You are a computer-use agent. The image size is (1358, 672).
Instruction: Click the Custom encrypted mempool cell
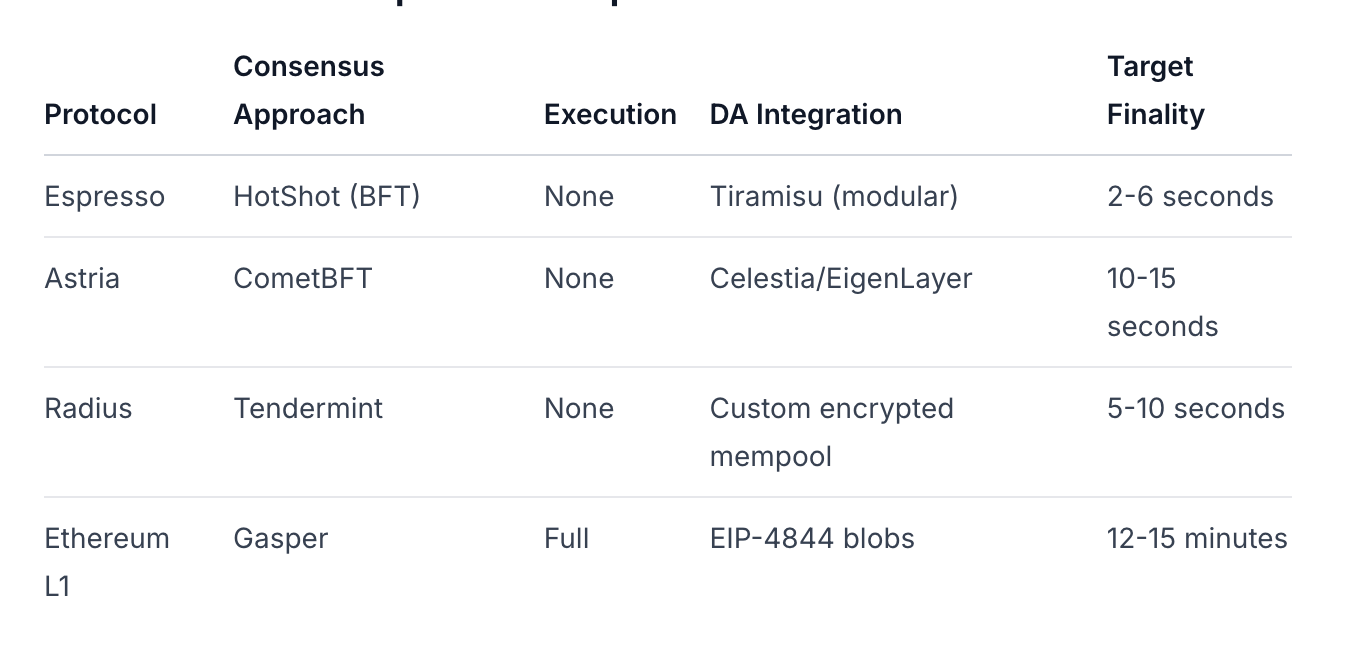(x=831, y=432)
